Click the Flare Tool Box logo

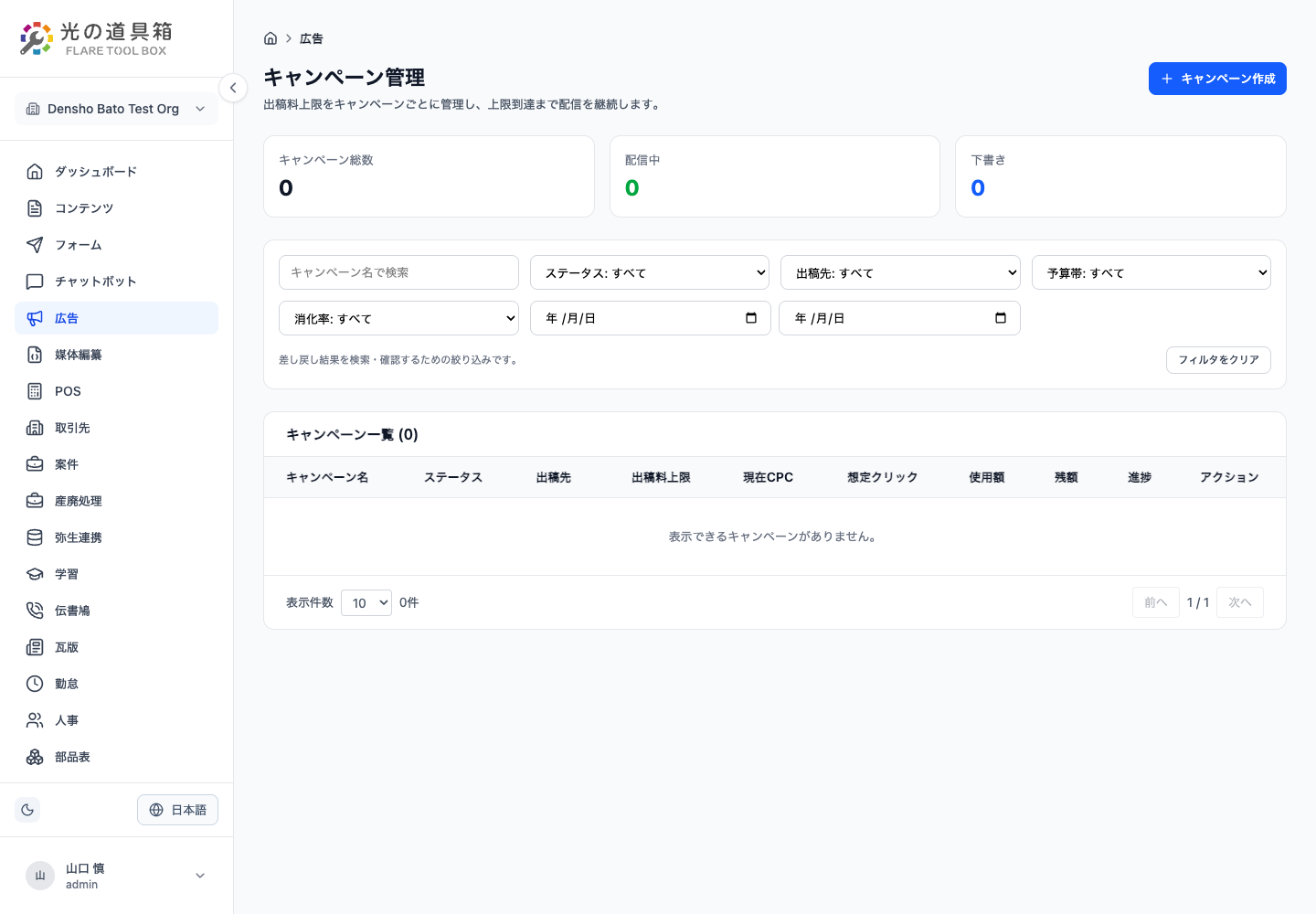[96, 38]
